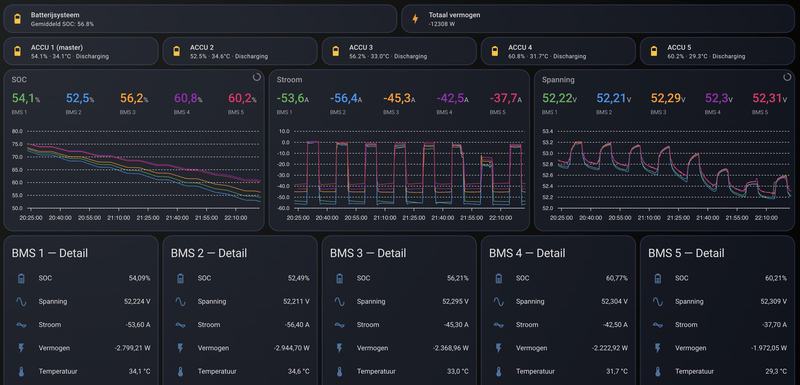The width and height of the screenshot is (800, 385).
Task: Click BMS 4 Detail SOC value 60,77%
Action: (x=616, y=278)
